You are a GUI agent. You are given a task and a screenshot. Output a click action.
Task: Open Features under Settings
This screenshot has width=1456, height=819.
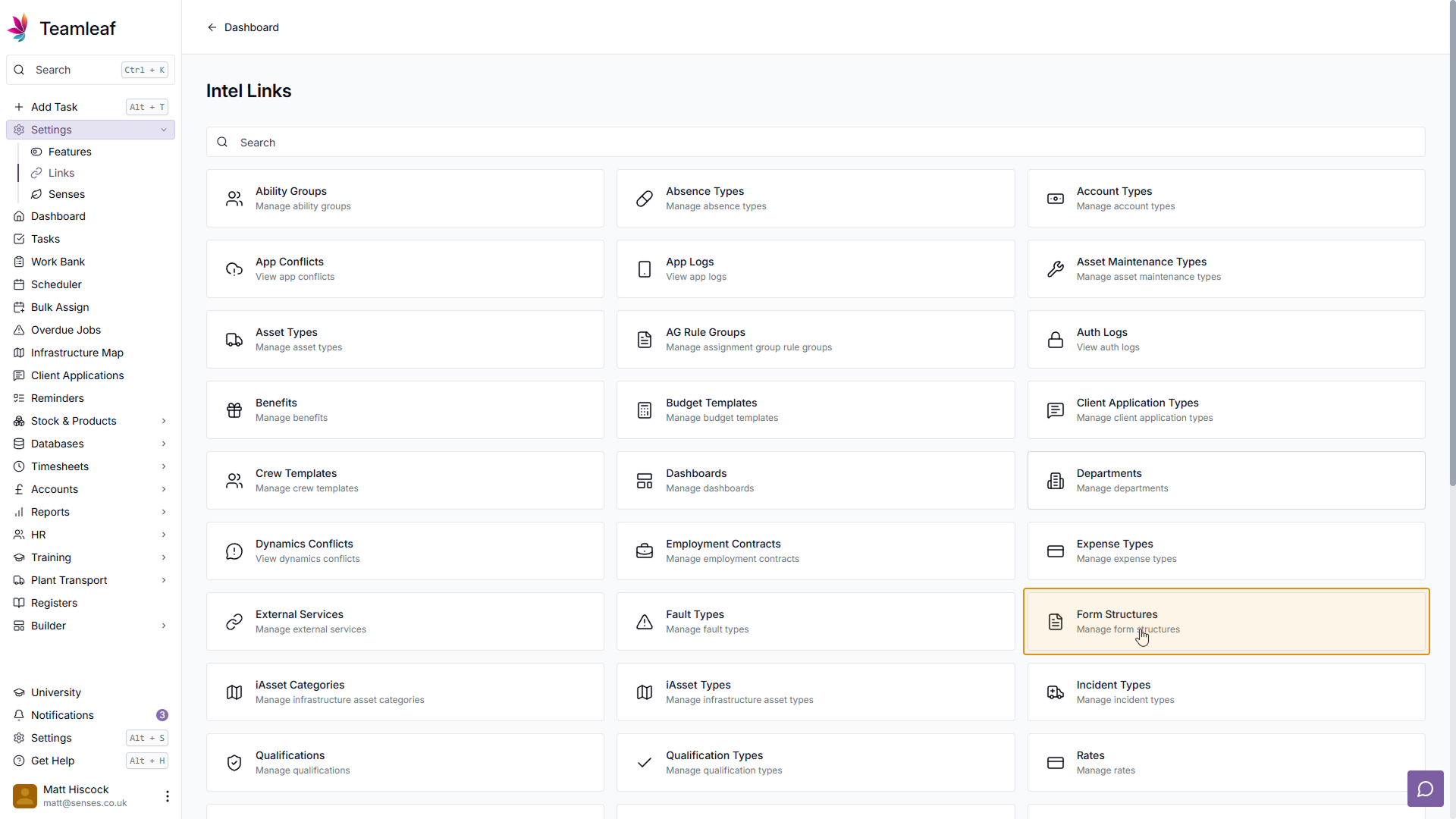[x=69, y=152]
